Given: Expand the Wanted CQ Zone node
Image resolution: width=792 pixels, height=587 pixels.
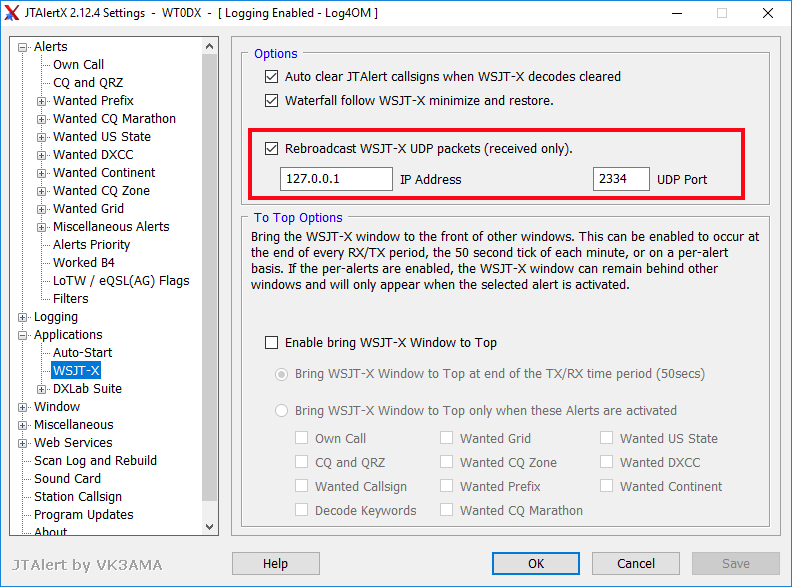Looking at the screenshot, I should click(x=41, y=191).
